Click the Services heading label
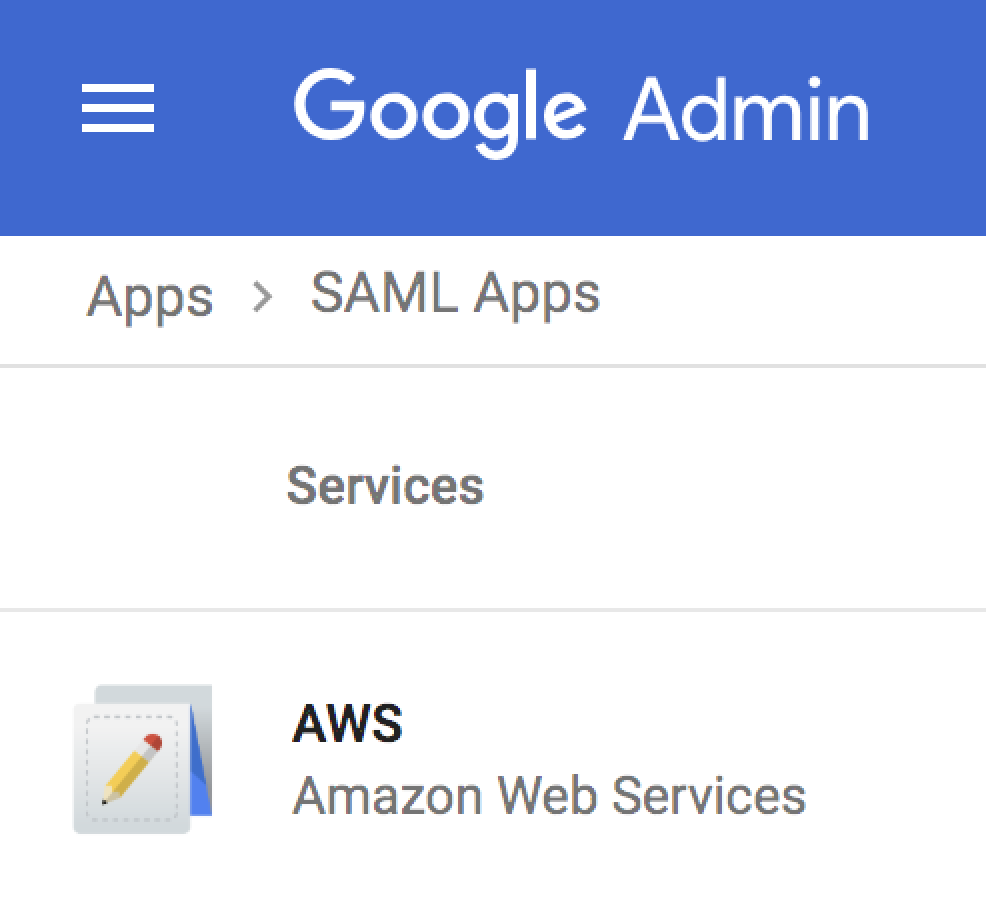 coord(385,486)
